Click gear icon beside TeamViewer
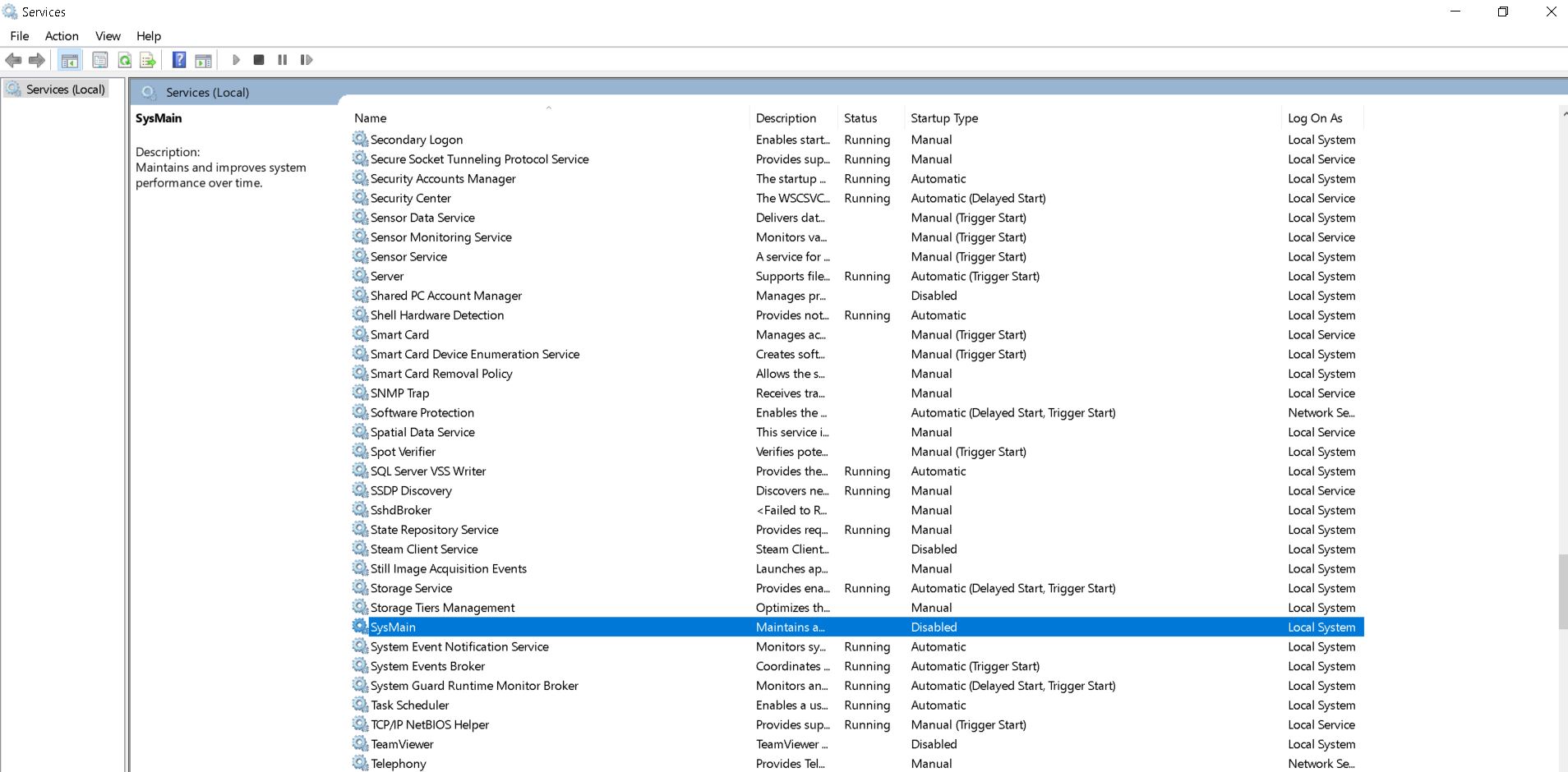 360,743
